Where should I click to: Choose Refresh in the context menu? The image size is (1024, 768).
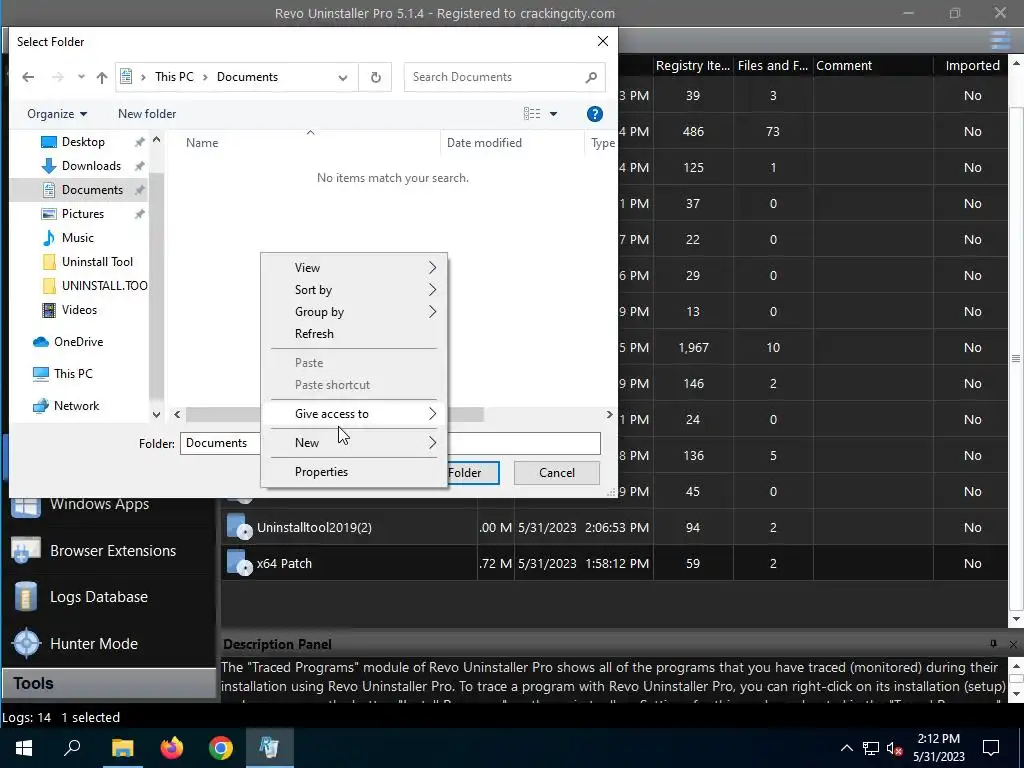[353, 334]
